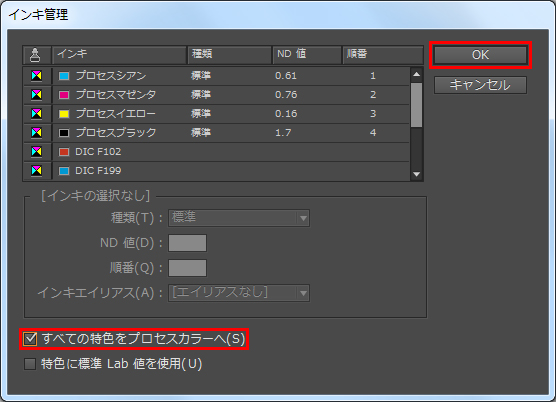Click the ink list scroll down arrow
556x402 pixels.
tap(417, 174)
